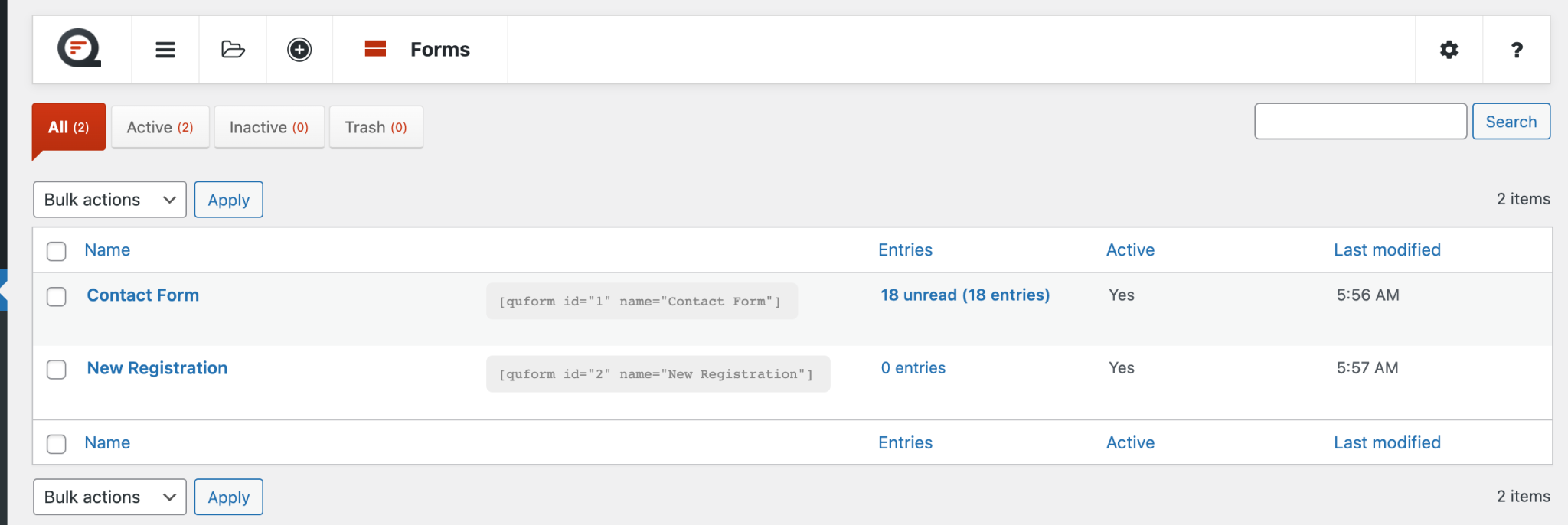The image size is (1568, 525).
Task: Click the add new form plus icon
Action: point(299,50)
